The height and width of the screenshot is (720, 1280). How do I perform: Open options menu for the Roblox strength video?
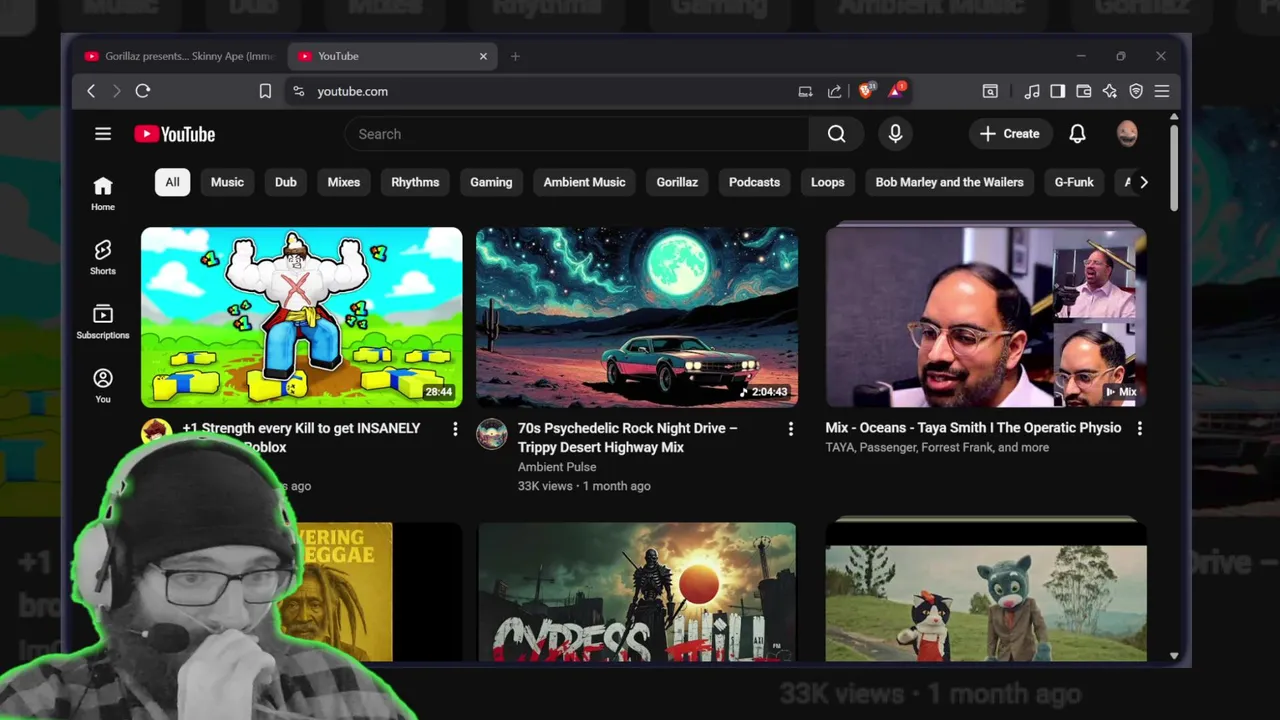pos(455,429)
